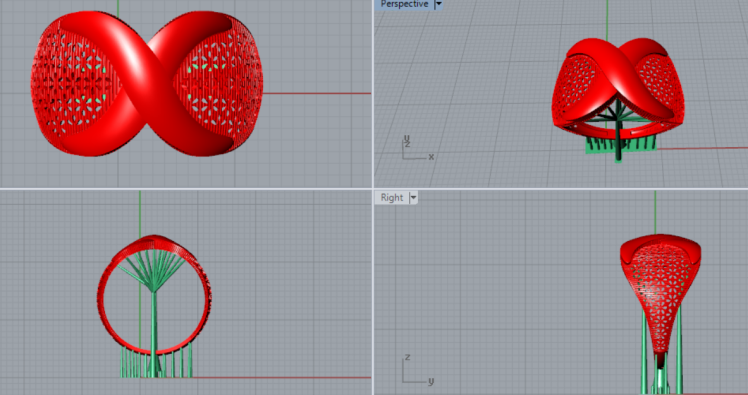Click the world axes icon in Perspective viewport
This screenshot has height=395, width=748.
[x=417, y=148]
